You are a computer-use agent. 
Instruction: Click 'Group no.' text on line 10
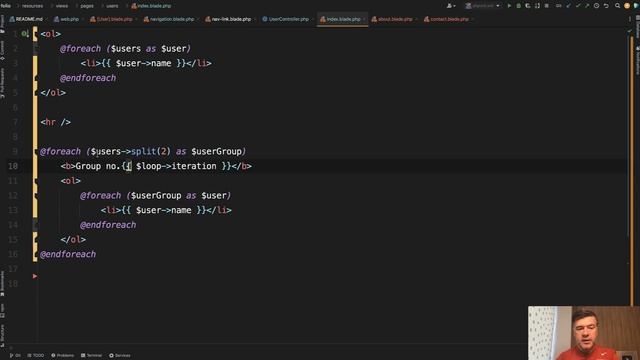(x=98, y=166)
